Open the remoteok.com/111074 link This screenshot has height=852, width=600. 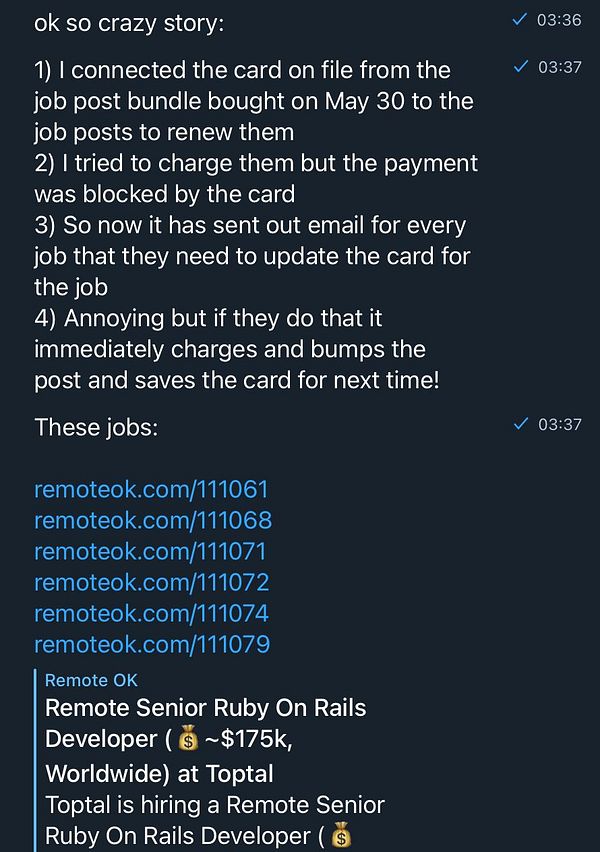(152, 614)
